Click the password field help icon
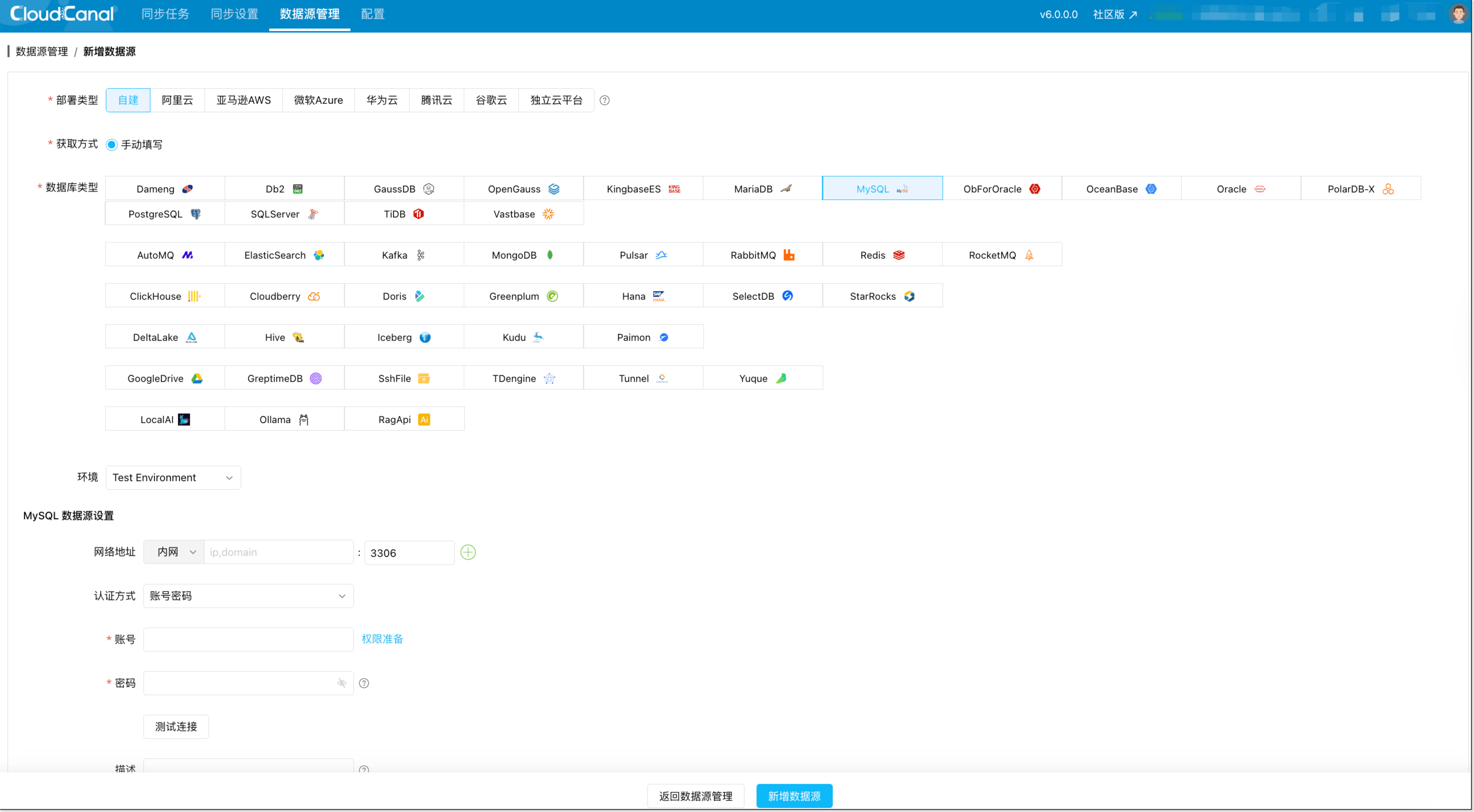Viewport: 1474px width, 812px height. [x=364, y=683]
